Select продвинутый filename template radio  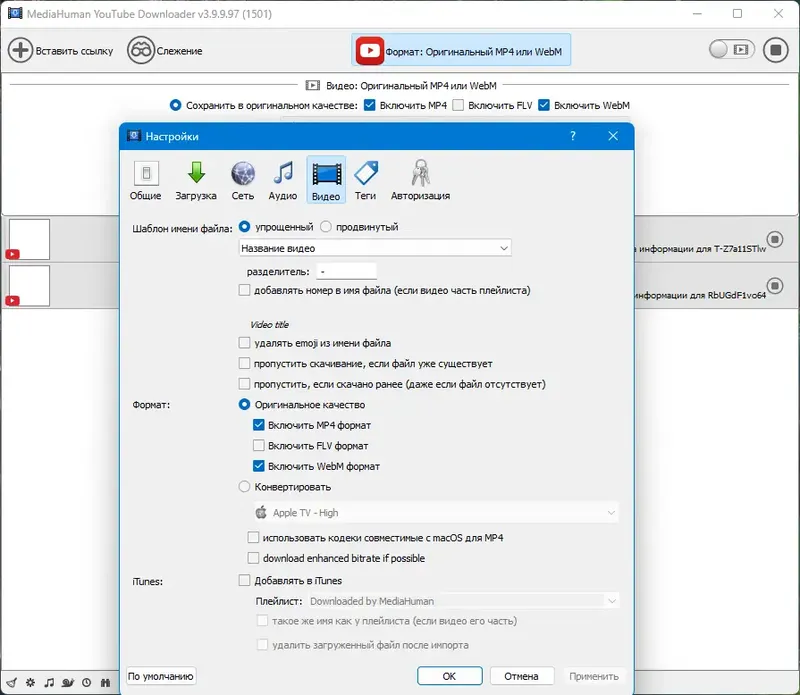326,227
